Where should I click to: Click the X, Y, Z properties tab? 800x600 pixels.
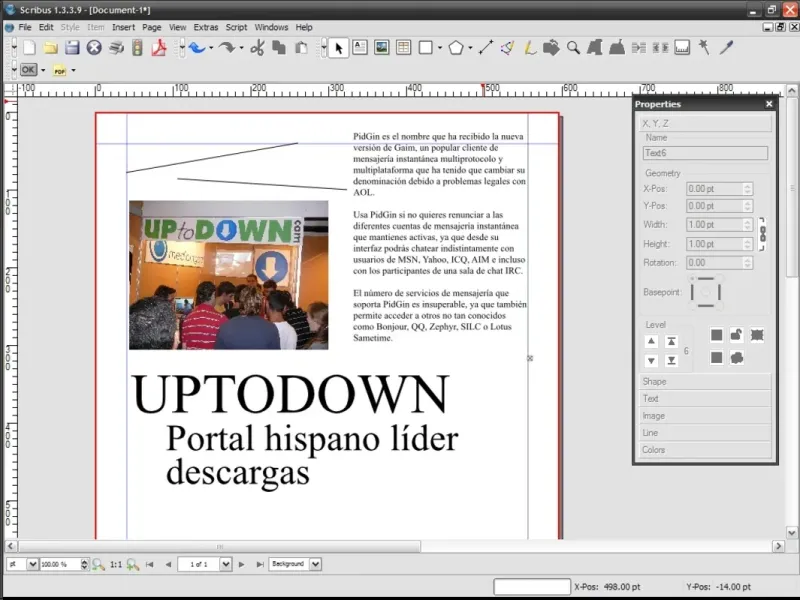tap(705, 123)
